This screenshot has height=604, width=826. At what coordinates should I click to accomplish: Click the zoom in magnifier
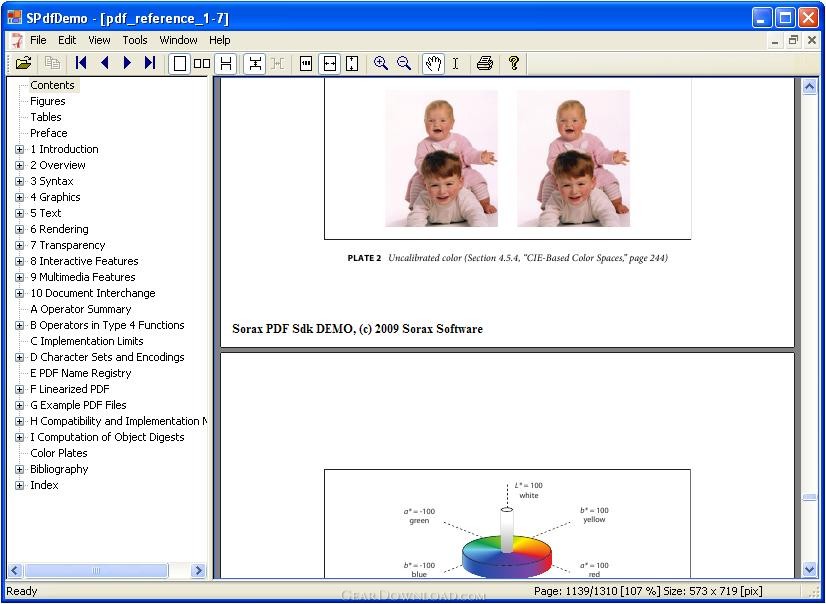(381, 63)
